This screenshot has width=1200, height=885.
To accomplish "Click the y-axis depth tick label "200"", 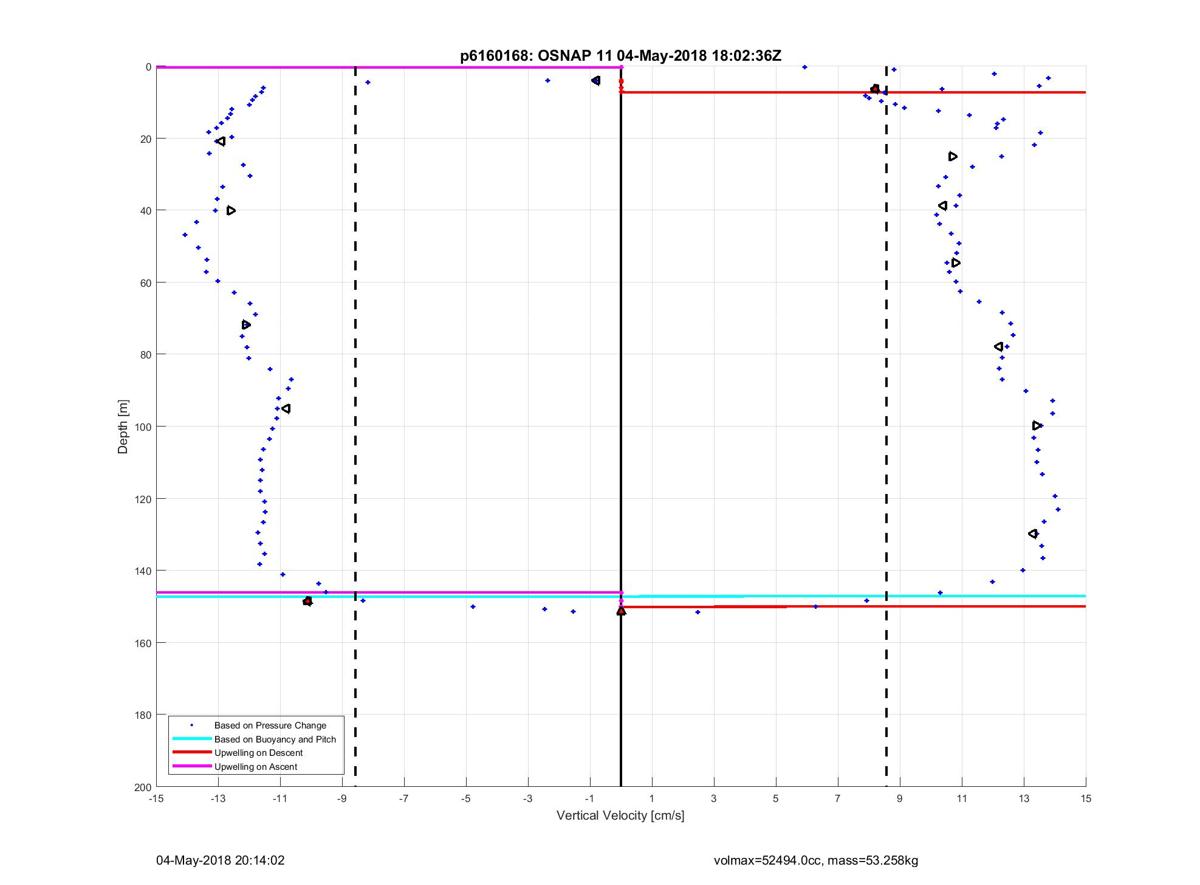I will [x=142, y=787].
